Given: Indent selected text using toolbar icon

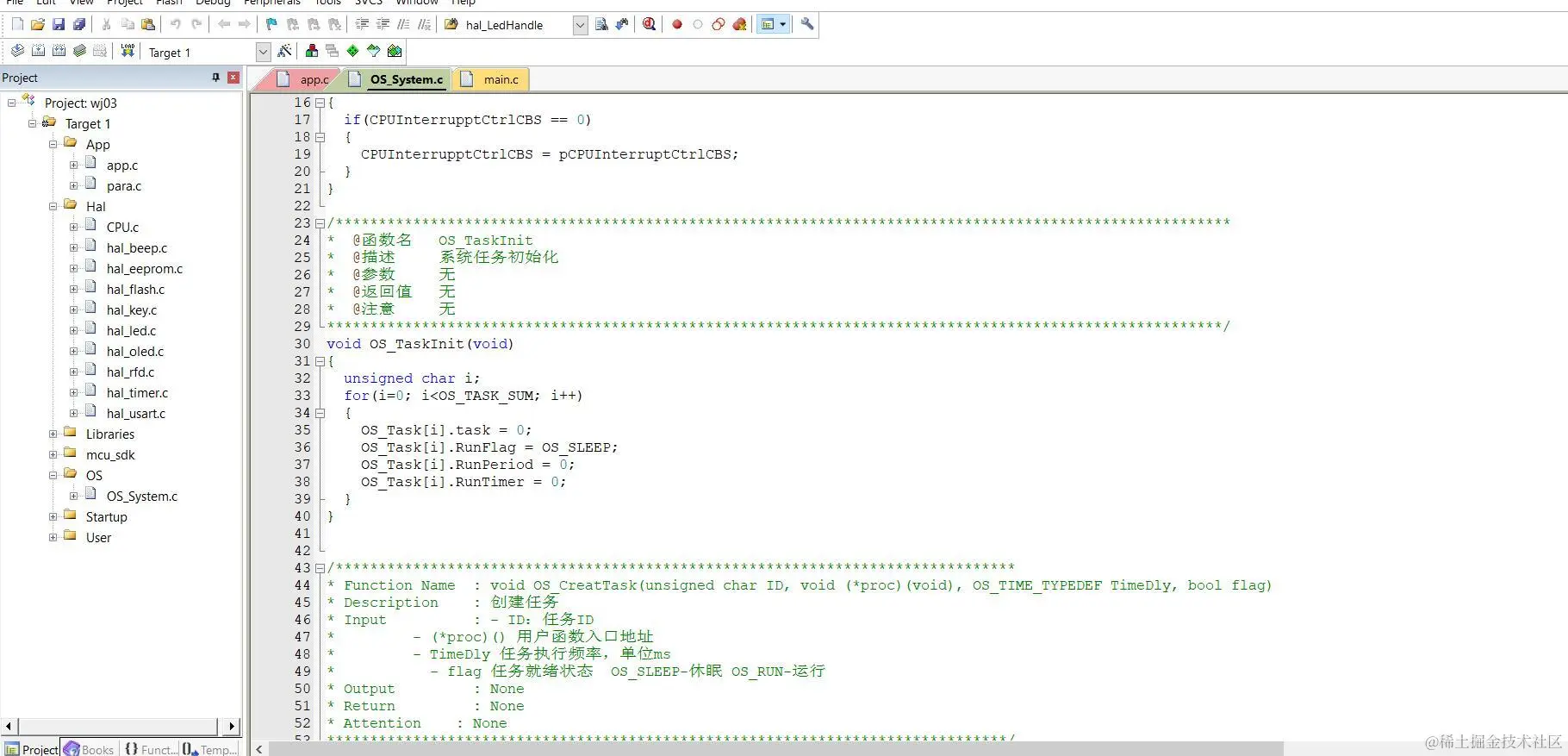Looking at the screenshot, I should click(363, 24).
